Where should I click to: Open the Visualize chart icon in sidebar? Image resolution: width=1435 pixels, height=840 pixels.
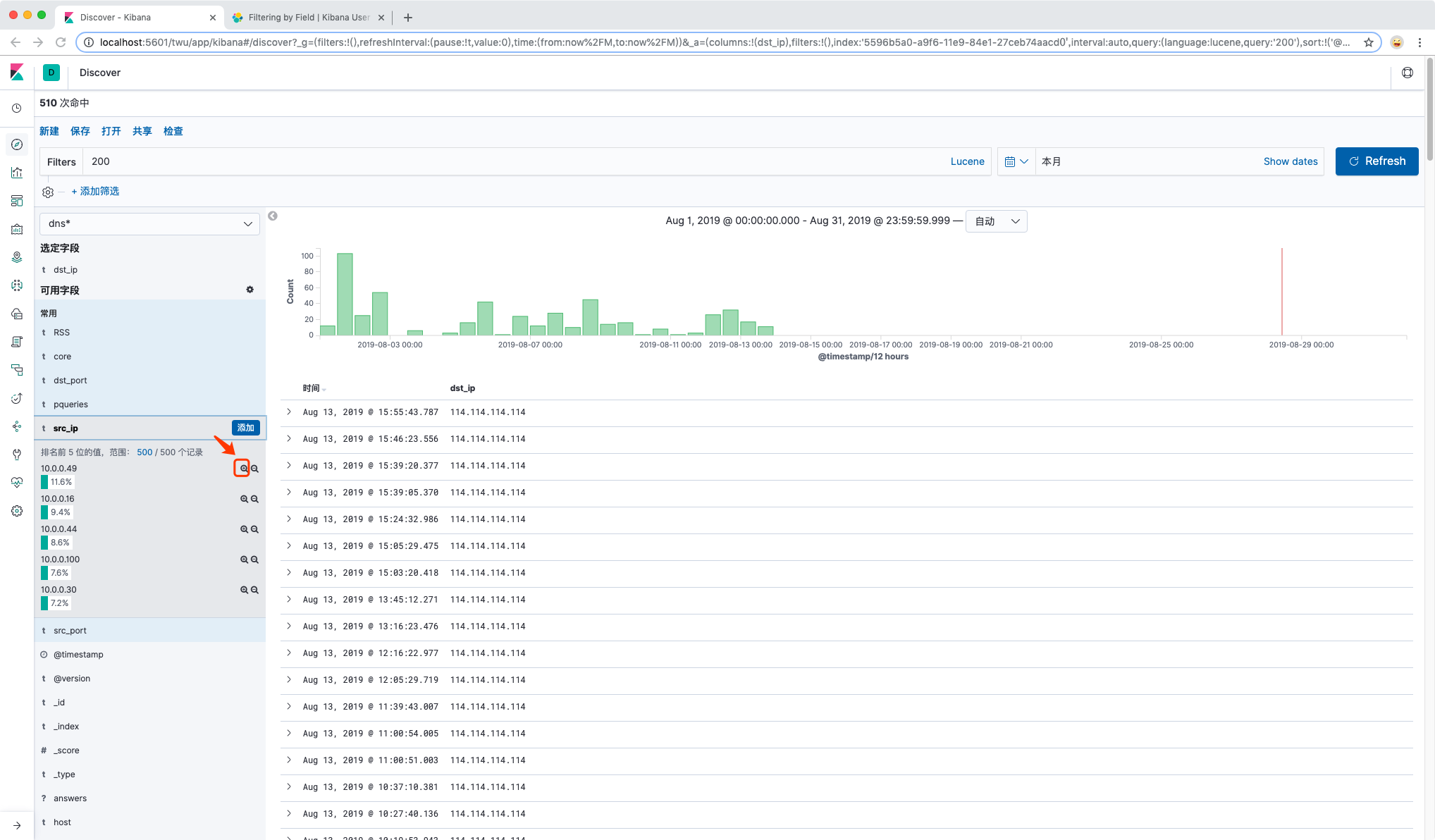17,173
